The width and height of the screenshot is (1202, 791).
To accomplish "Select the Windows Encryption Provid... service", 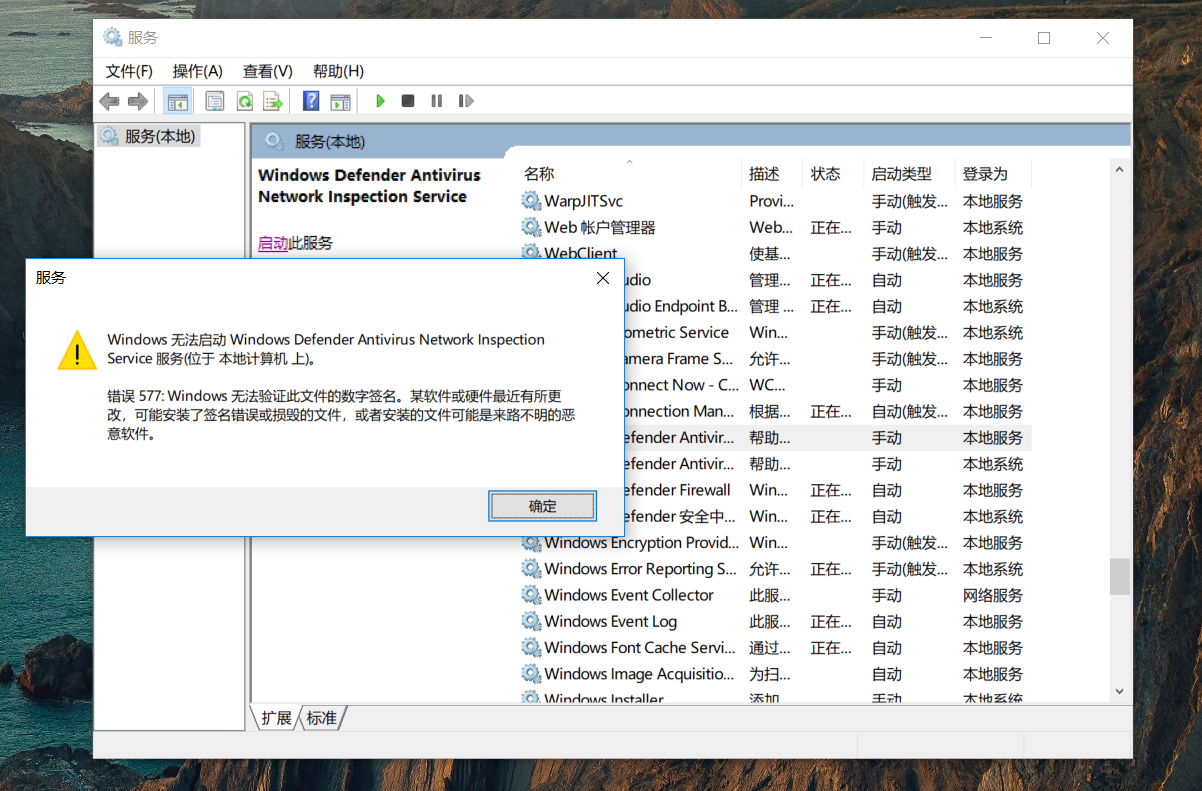I will 775,542.
